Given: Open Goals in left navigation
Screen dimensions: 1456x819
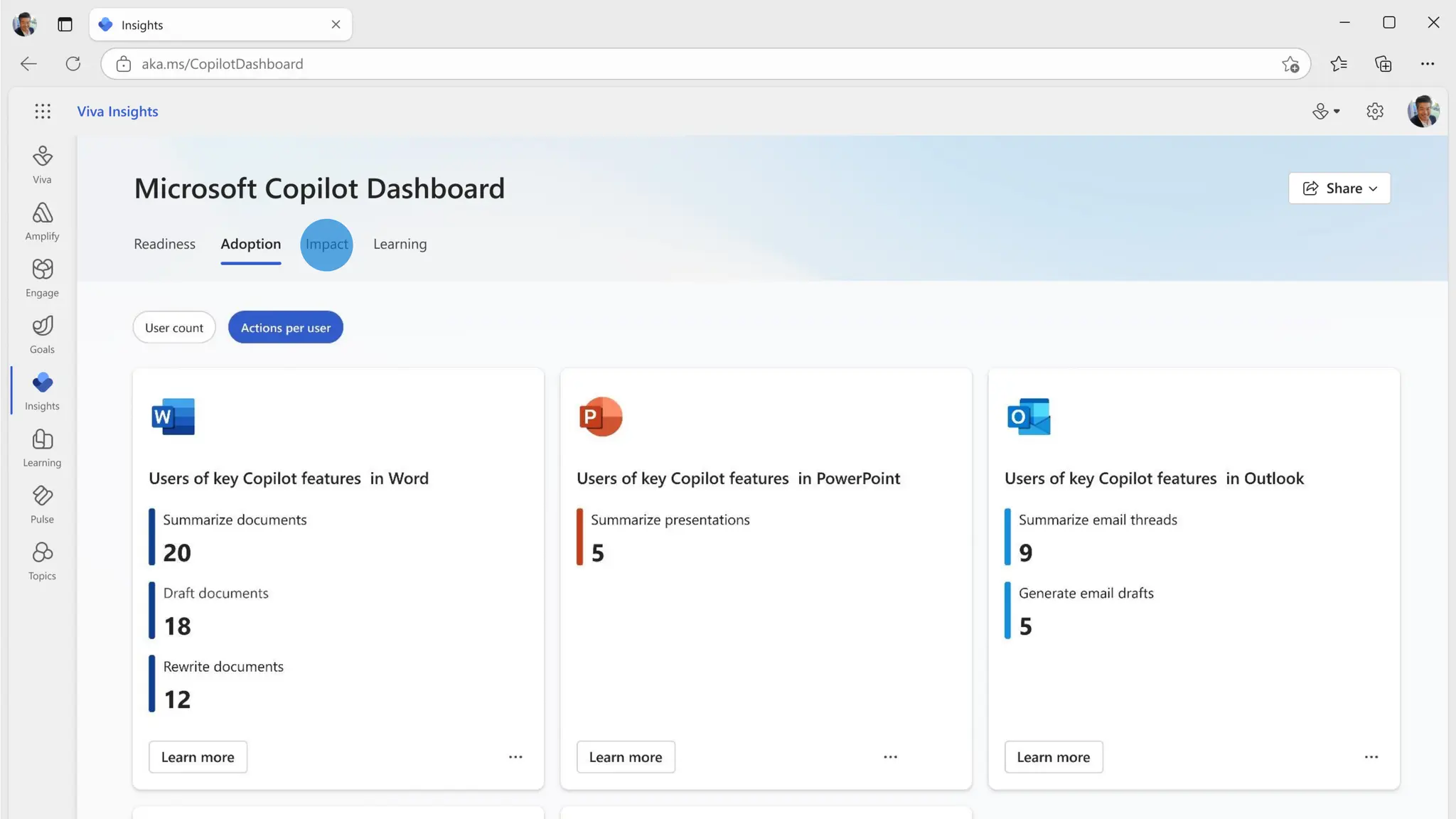Looking at the screenshot, I should tap(42, 334).
